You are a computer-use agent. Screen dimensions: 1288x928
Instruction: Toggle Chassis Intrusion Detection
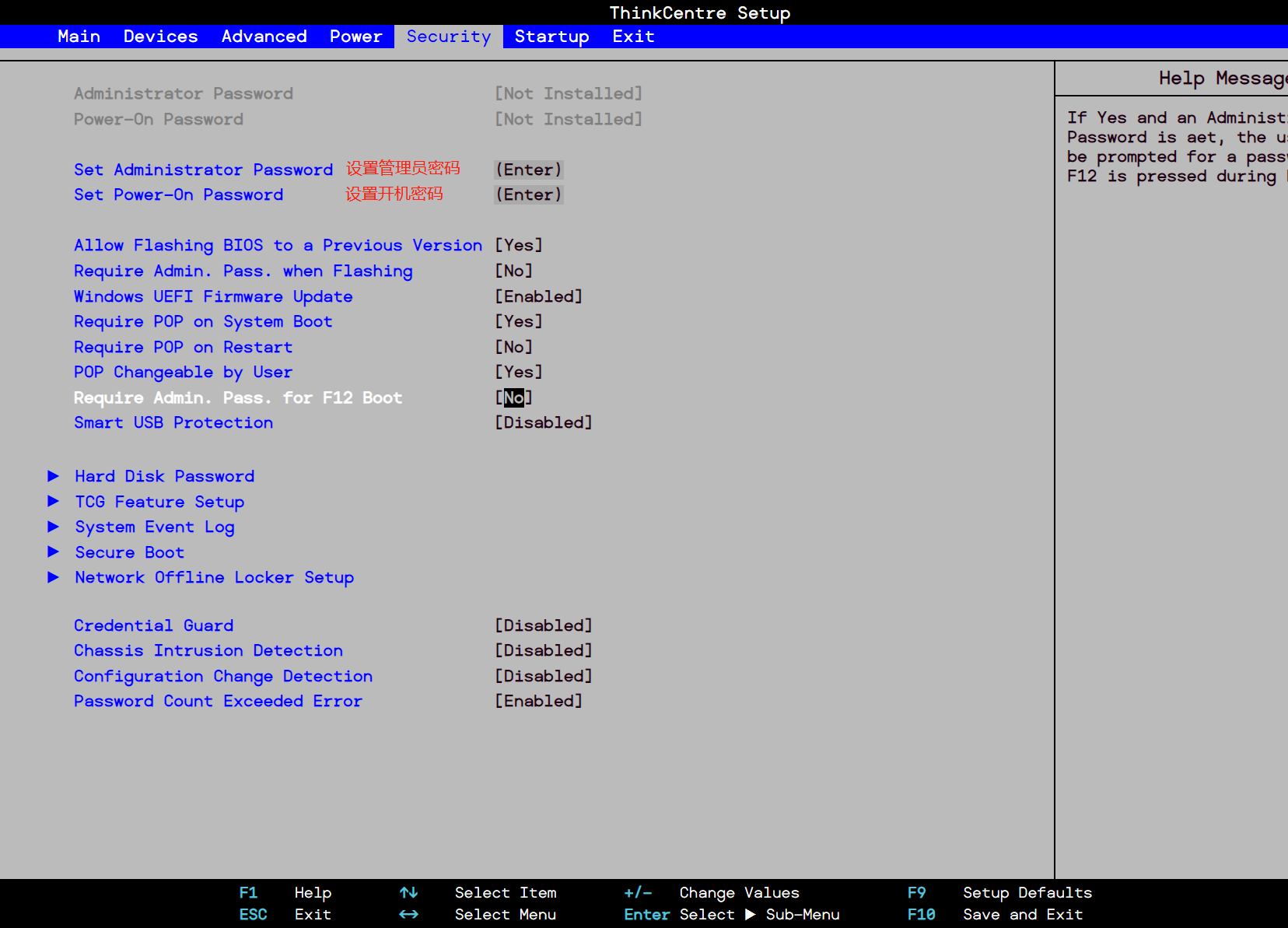pos(543,650)
